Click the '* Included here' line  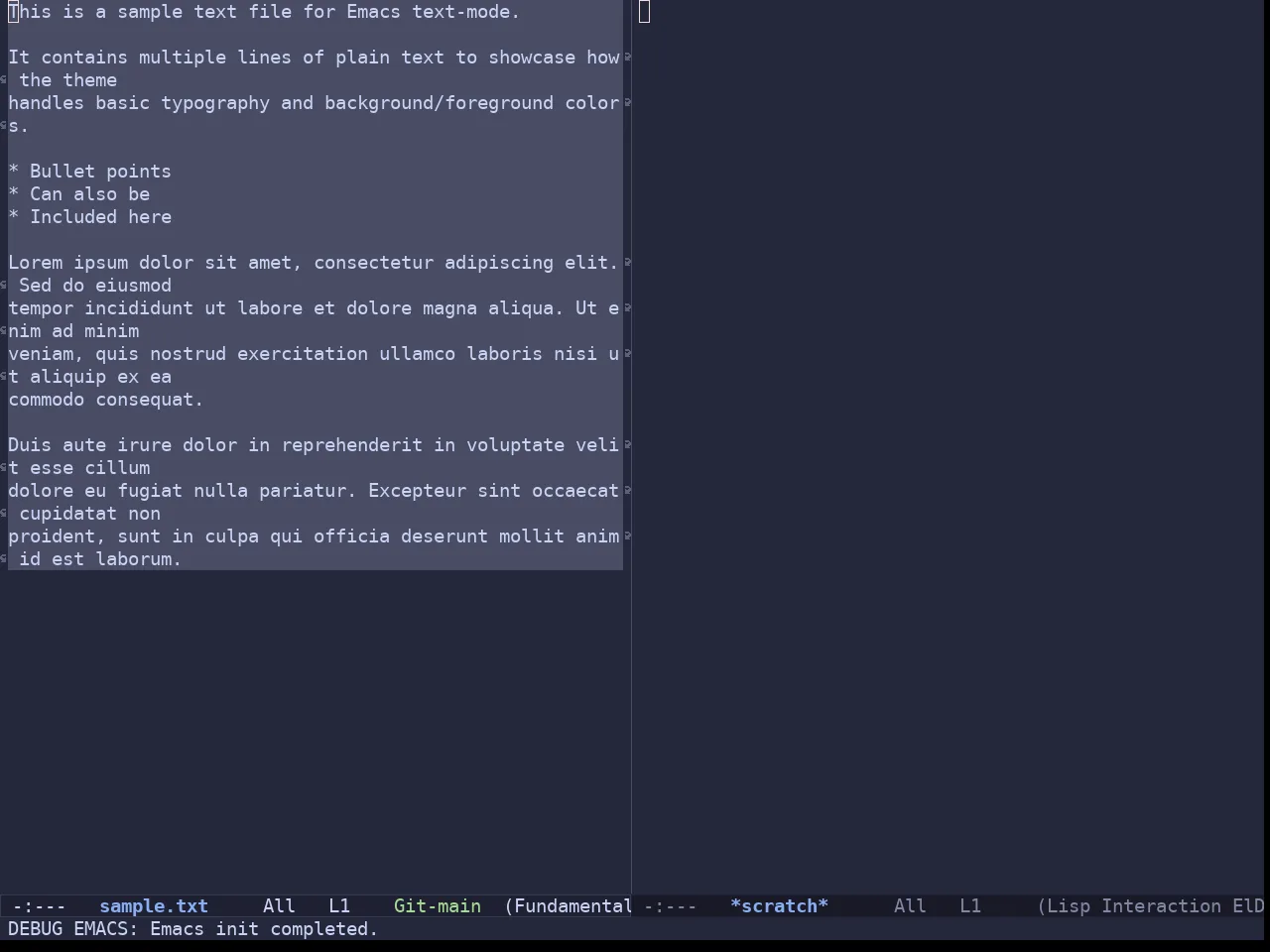[89, 217]
